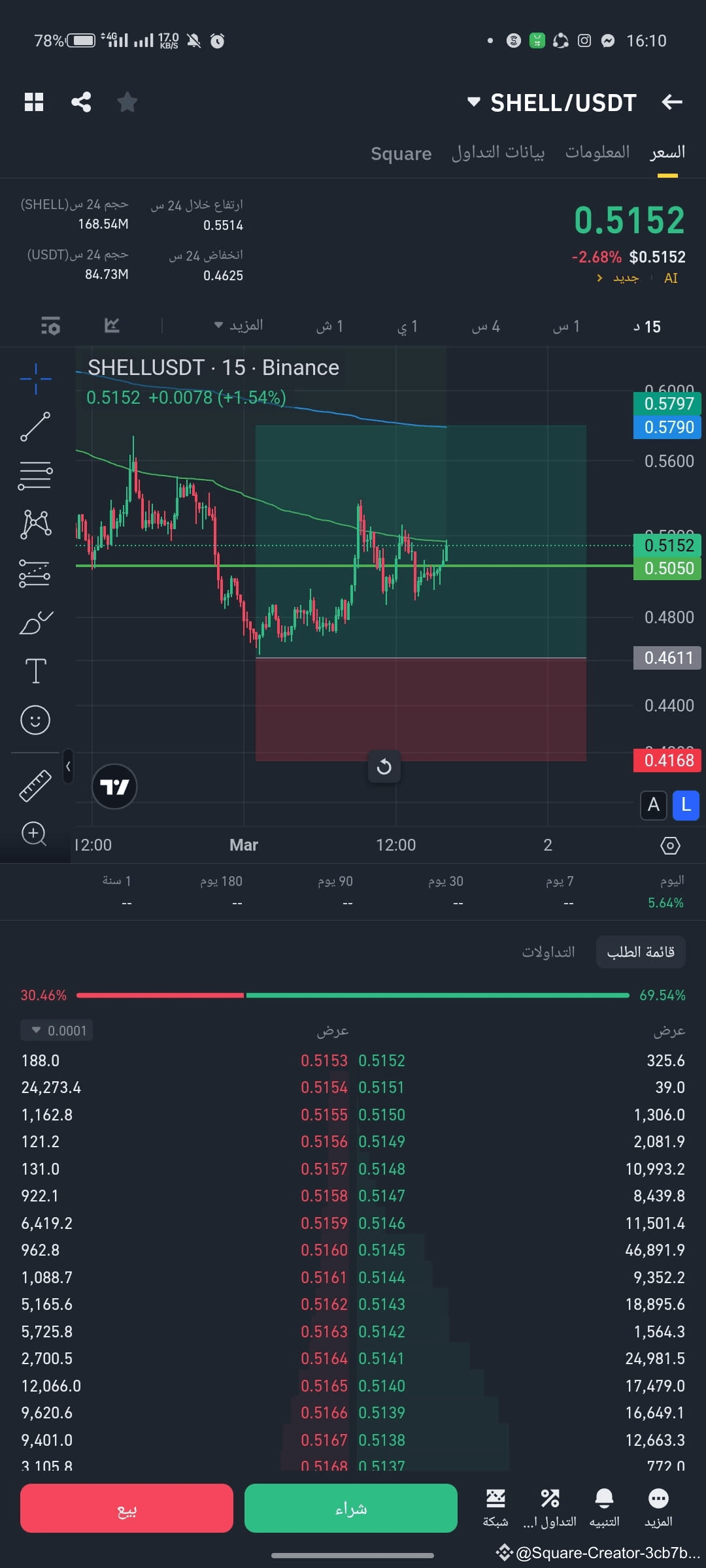Select bid price 0.5145
This screenshot has height=1568, width=706.
pos(382,1250)
